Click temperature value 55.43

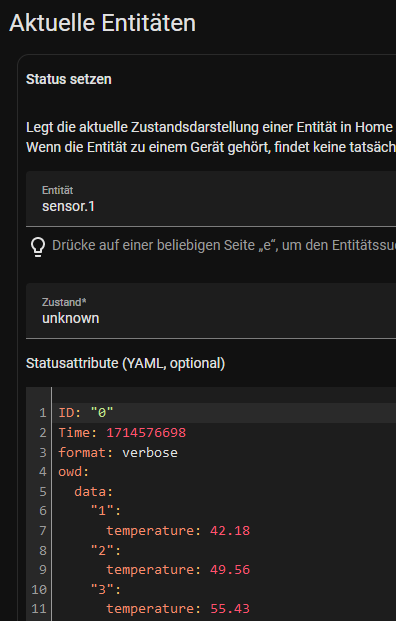[230, 608]
